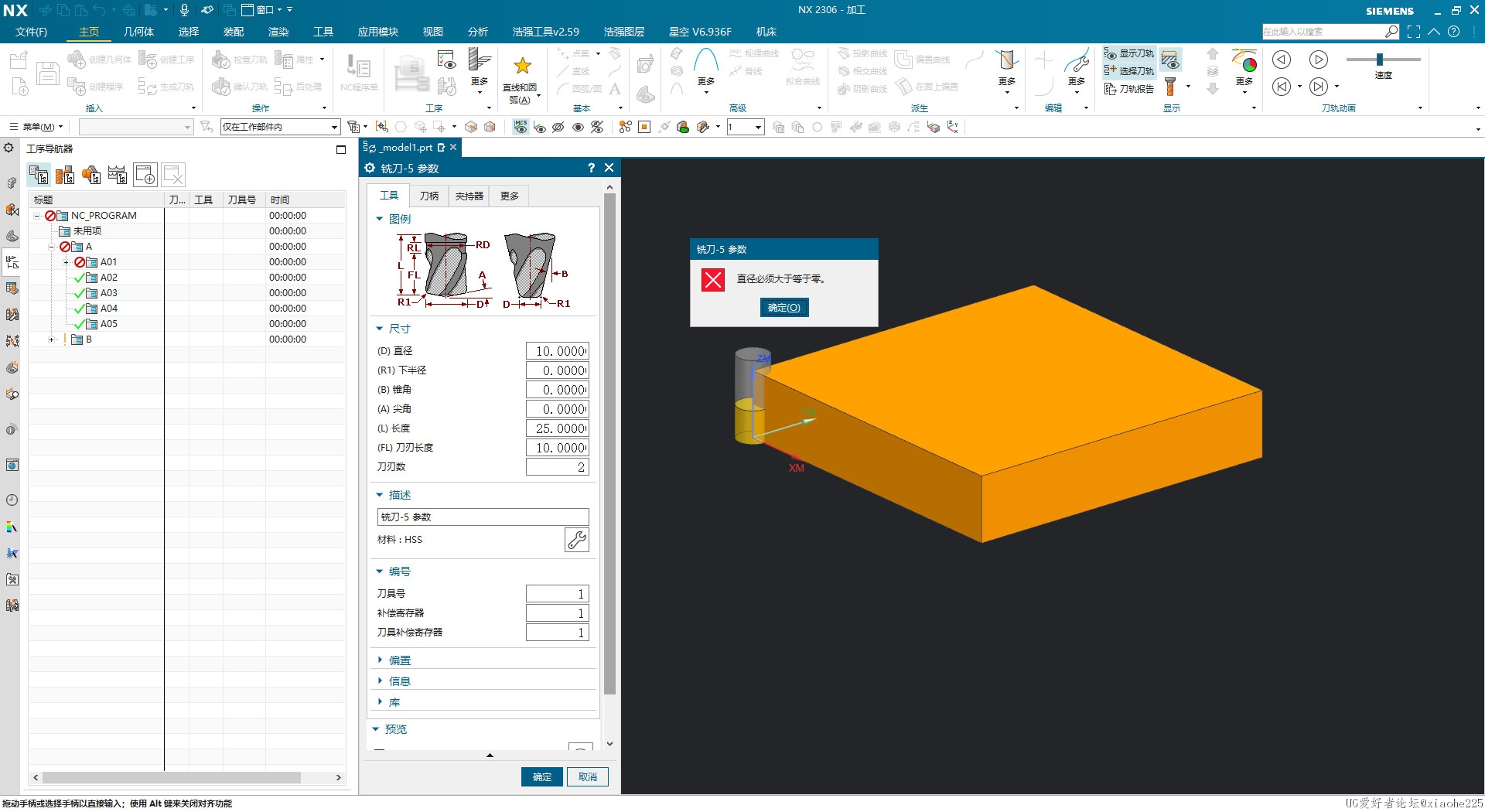Click the operation navigator tab icon in left sidebar
Image resolution: width=1485 pixels, height=812 pixels.
[12, 262]
